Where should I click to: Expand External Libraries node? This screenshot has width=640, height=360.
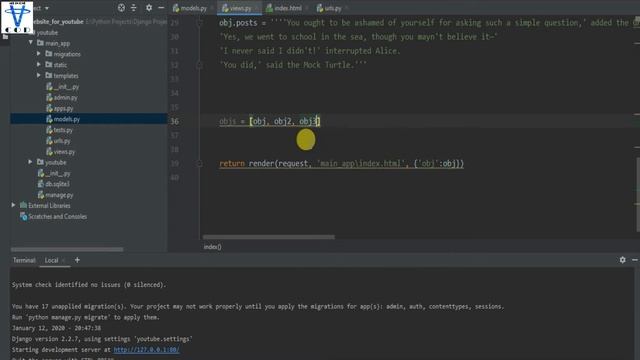tap(13, 205)
